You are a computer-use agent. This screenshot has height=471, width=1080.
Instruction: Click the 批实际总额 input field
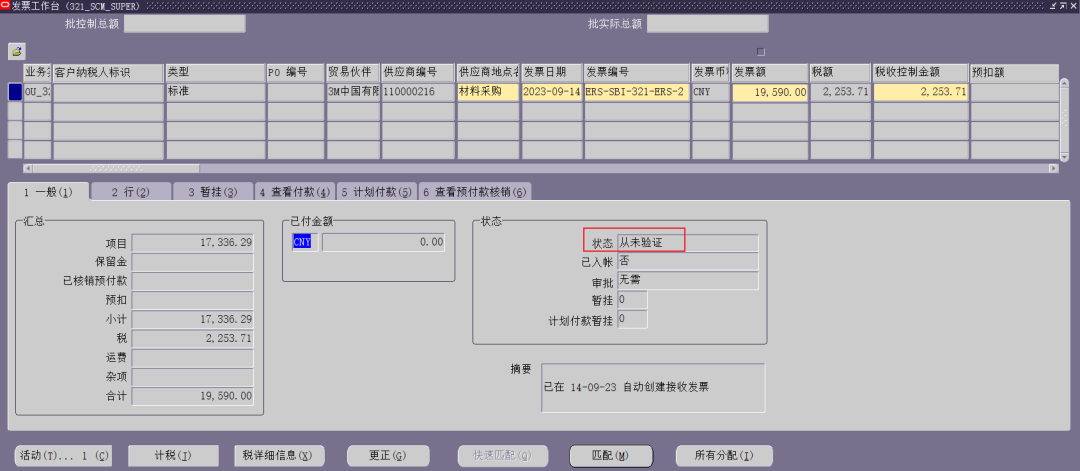click(707, 24)
